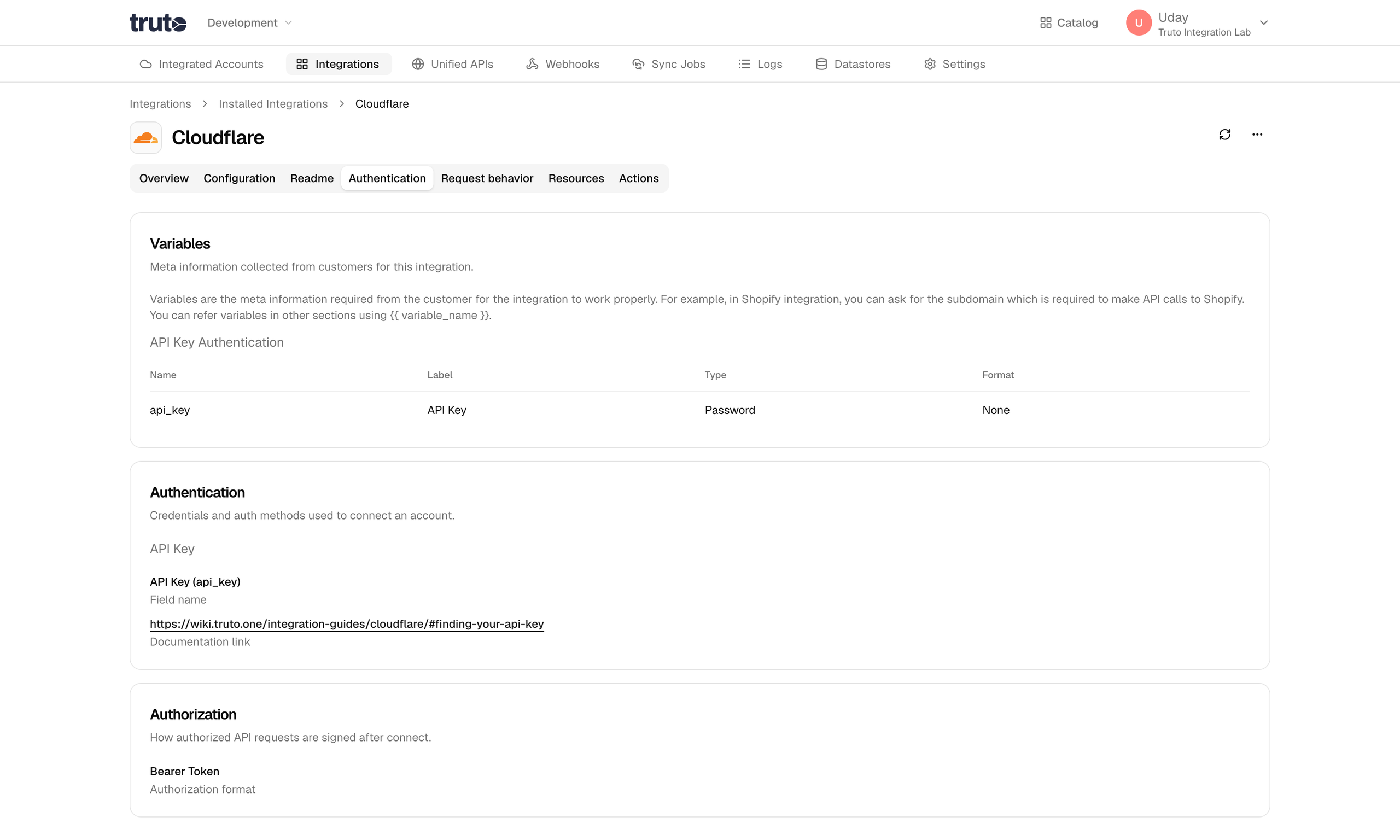This screenshot has width=1400, height=840.
Task: Open the Cloudflare API key documentation link
Action: [347, 624]
